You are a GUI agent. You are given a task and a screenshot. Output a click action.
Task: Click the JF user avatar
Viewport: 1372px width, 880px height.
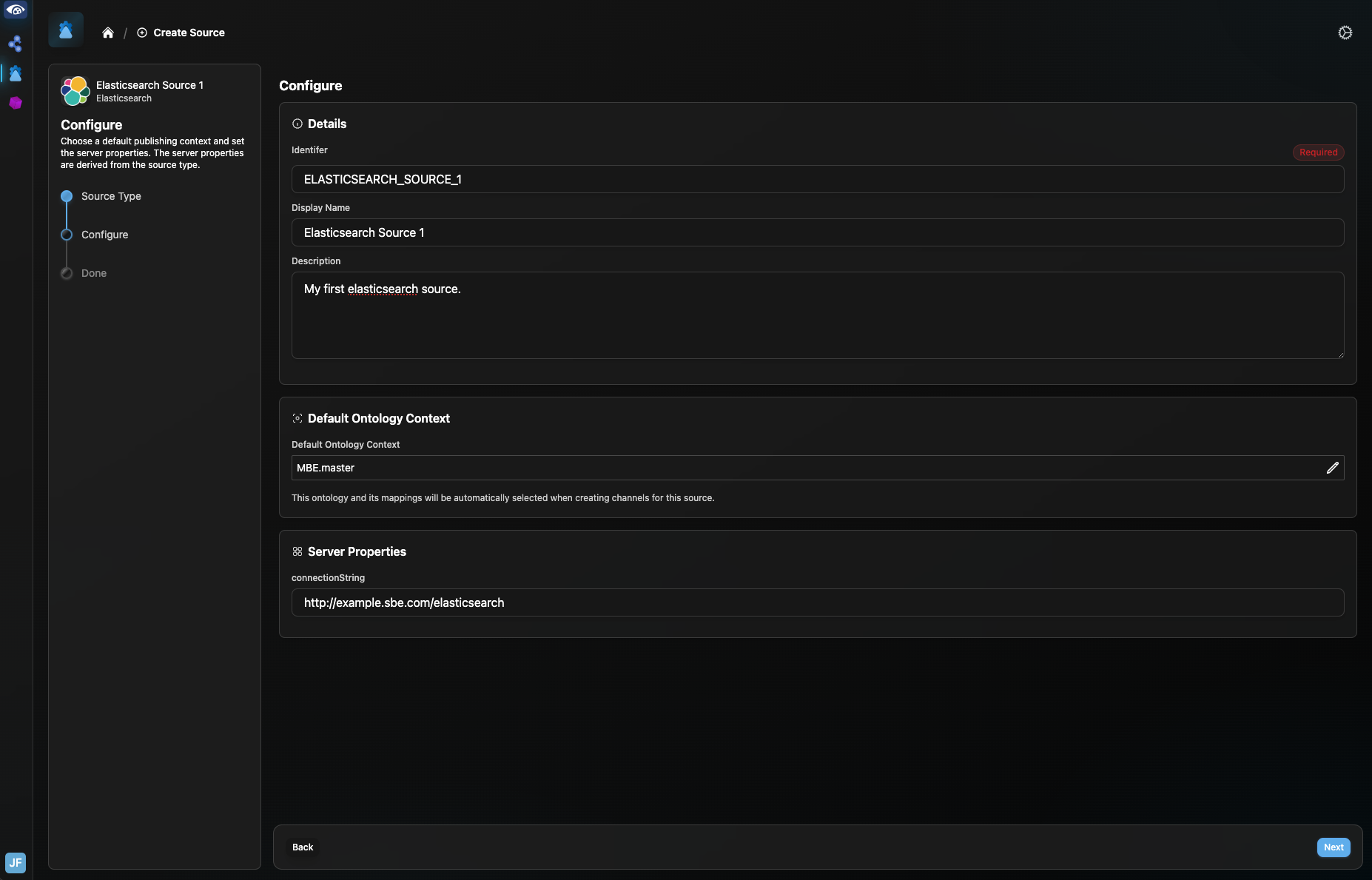16,862
